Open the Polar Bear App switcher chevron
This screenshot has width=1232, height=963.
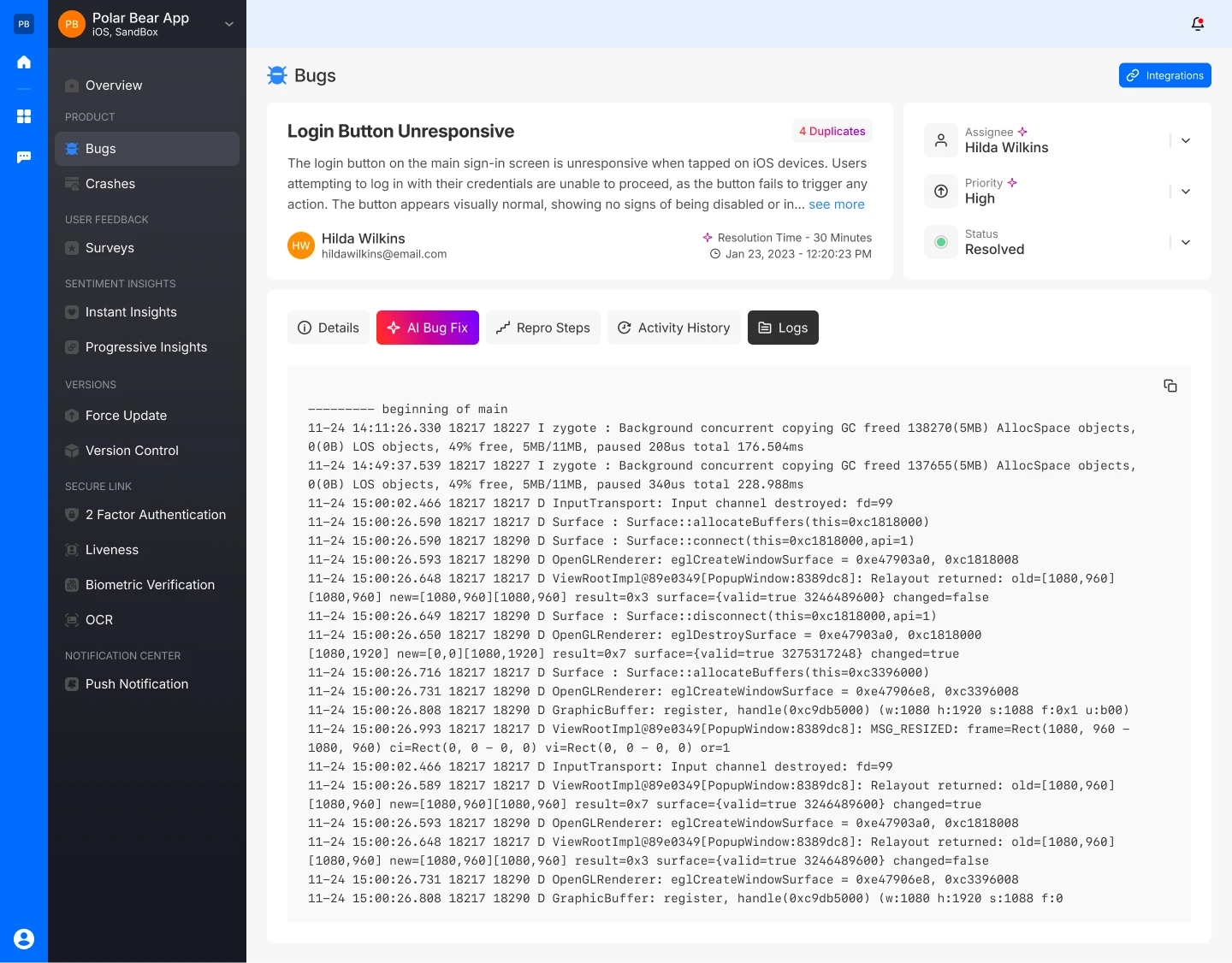point(229,24)
